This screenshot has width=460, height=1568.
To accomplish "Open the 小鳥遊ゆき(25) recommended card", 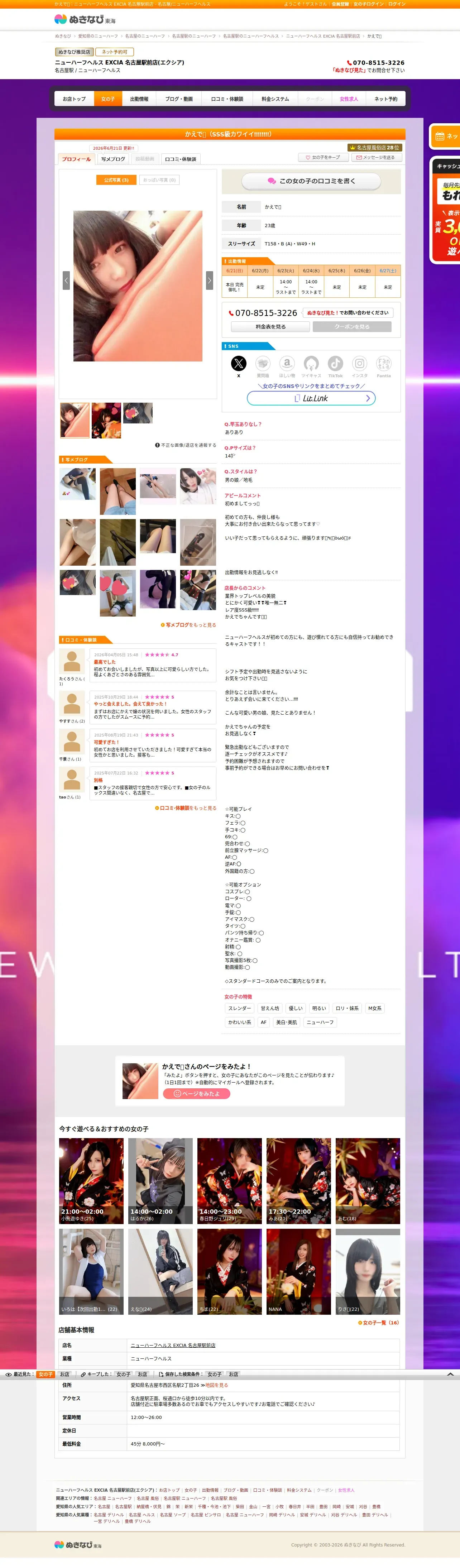I will click(x=91, y=1181).
